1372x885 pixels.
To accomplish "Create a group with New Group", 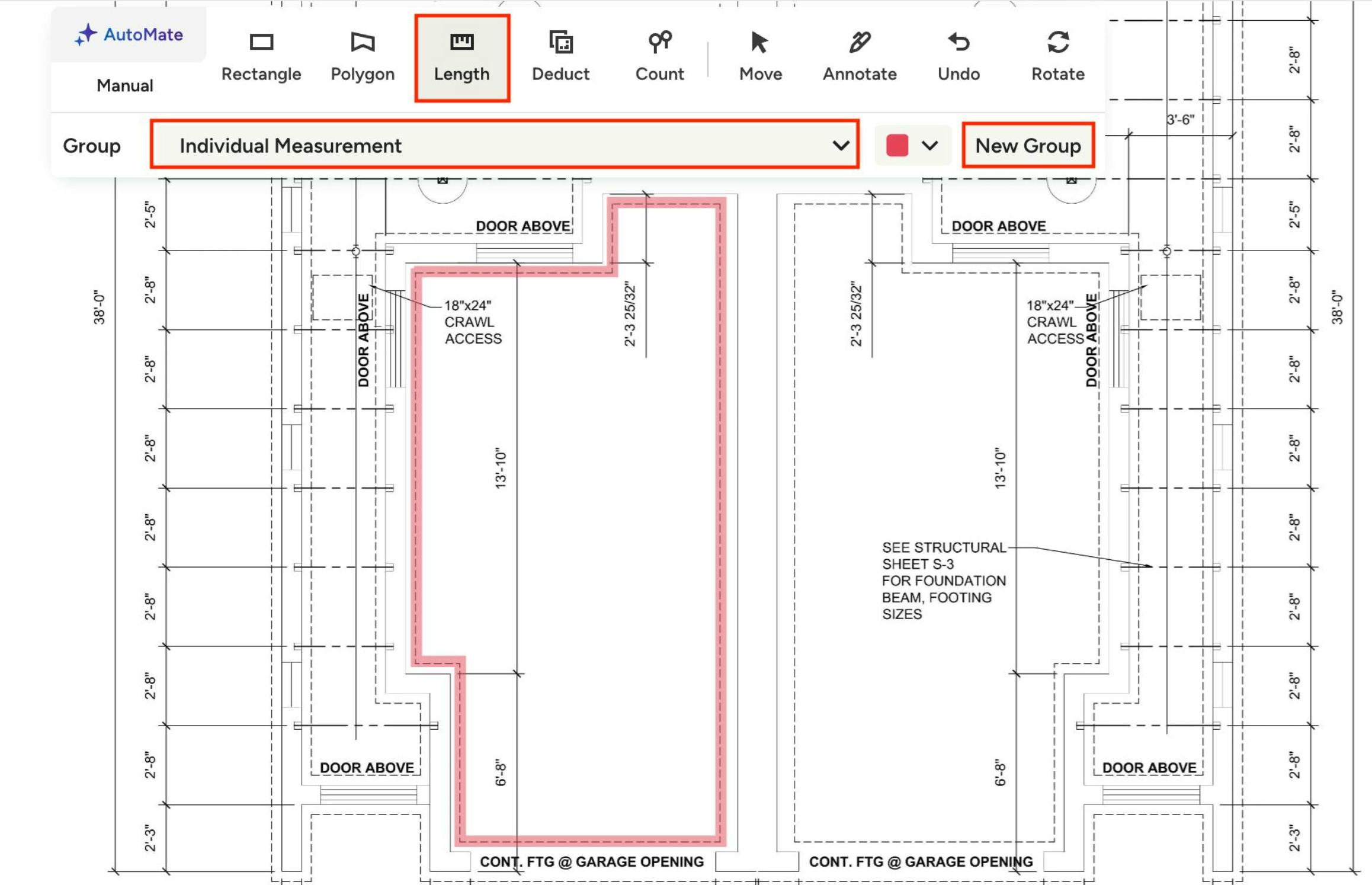I will coord(1028,145).
